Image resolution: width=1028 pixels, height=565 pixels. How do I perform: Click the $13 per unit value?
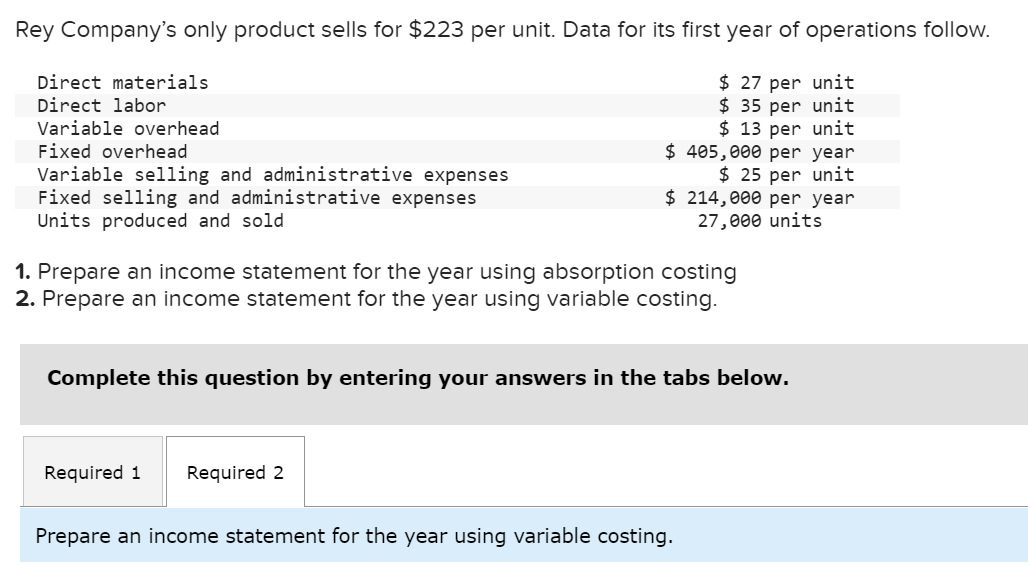click(786, 128)
